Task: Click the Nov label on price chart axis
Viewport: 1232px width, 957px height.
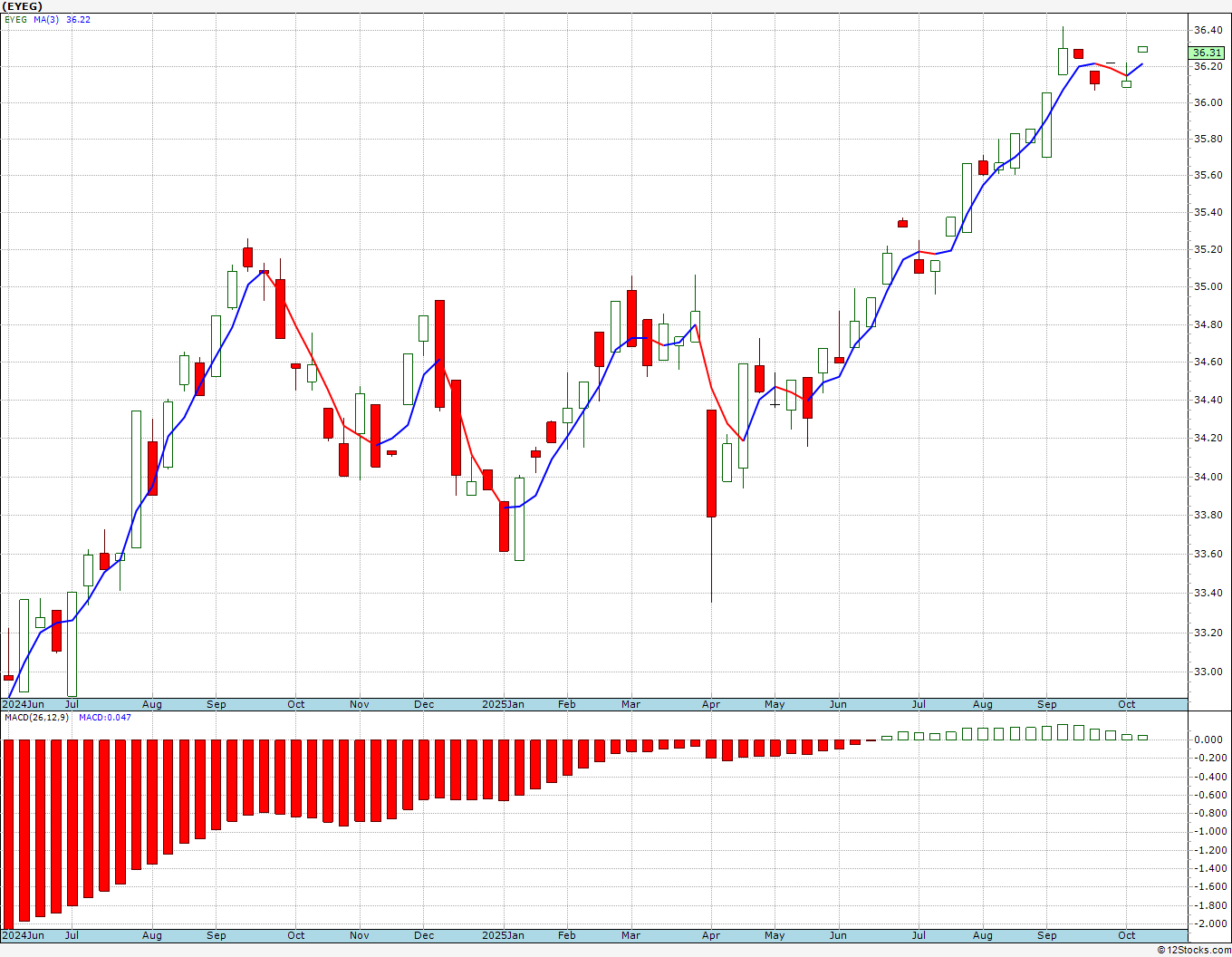Action: [360, 704]
